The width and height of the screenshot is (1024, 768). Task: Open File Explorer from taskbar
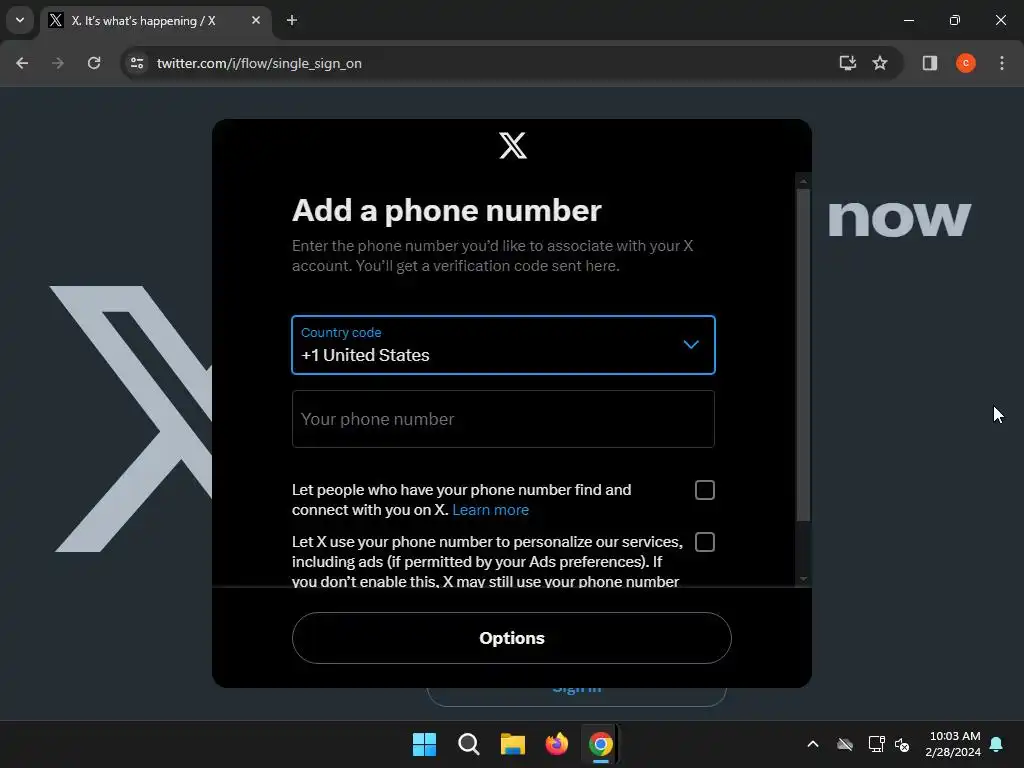coord(513,744)
